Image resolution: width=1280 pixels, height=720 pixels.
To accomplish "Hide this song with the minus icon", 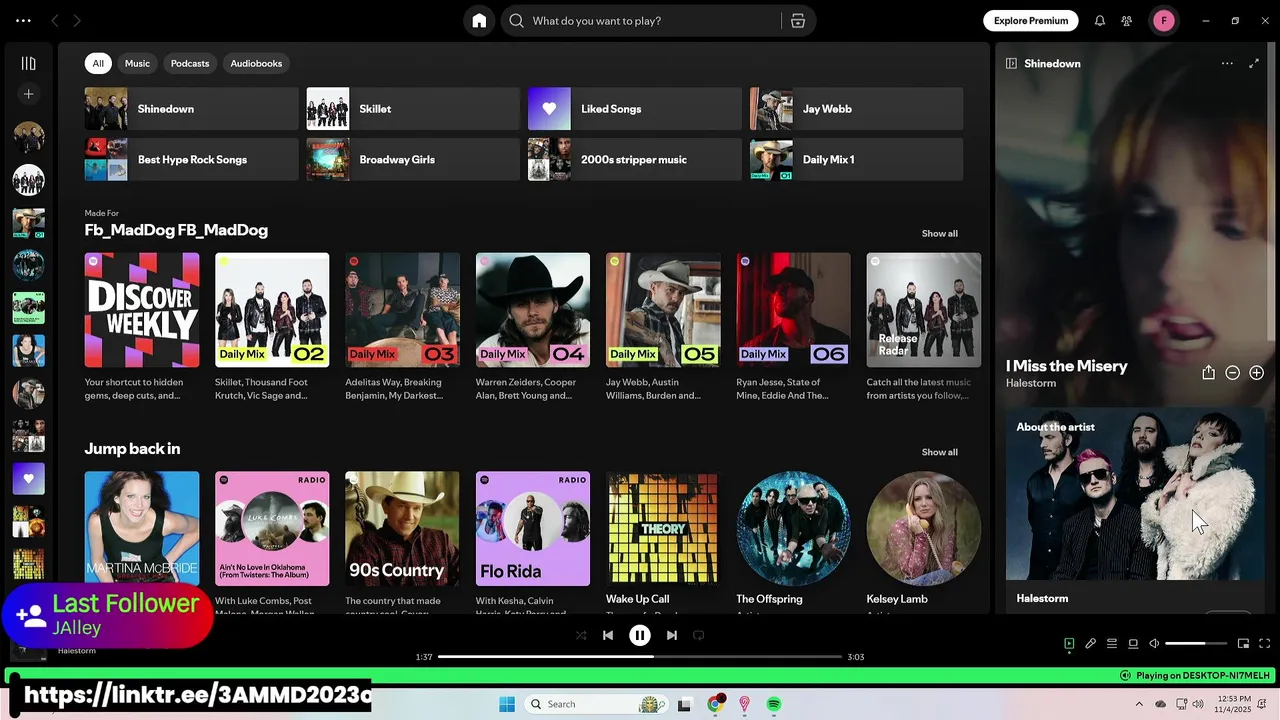I will 1233,372.
